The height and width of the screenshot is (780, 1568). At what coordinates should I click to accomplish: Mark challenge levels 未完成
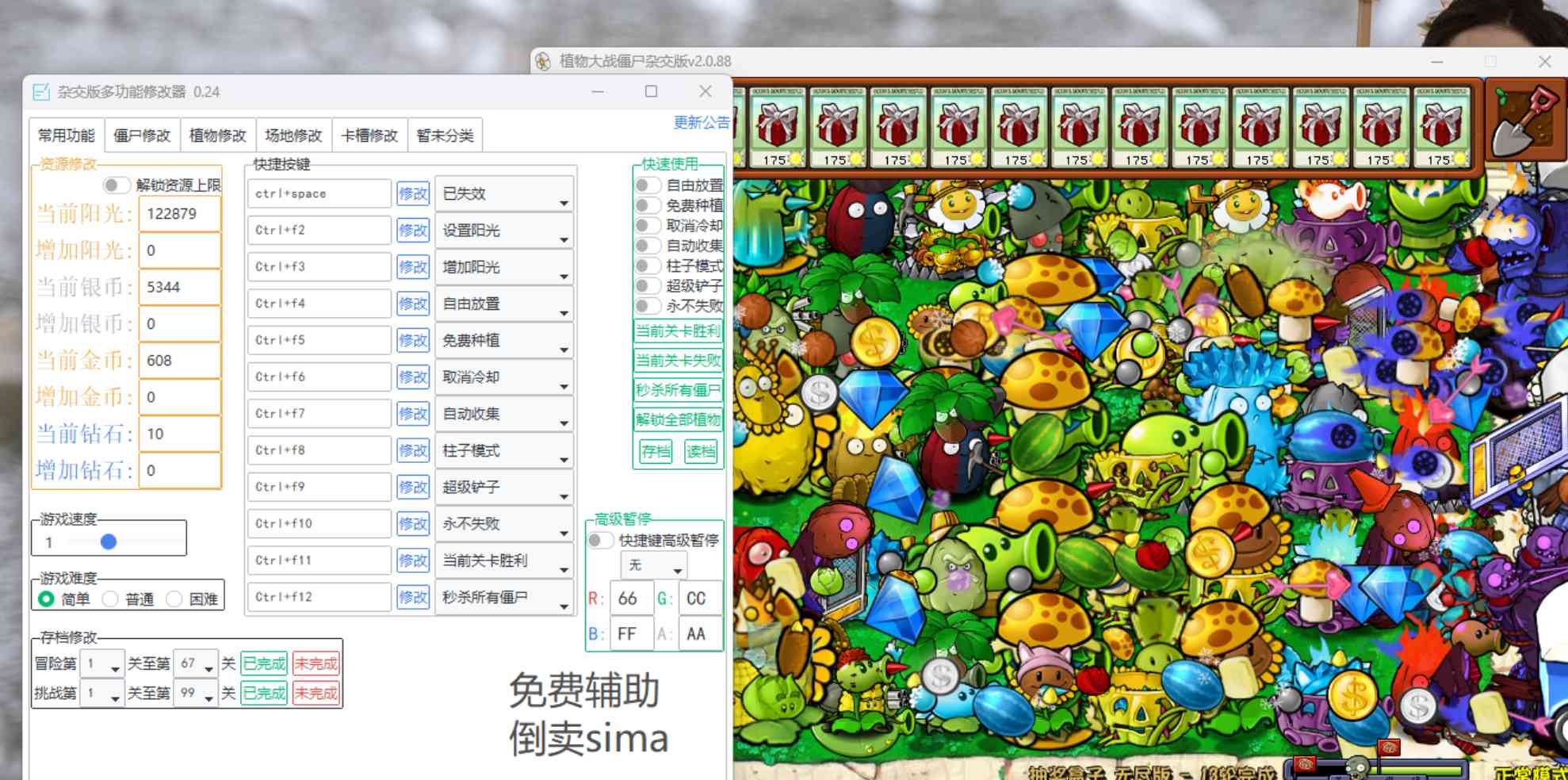[316, 693]
